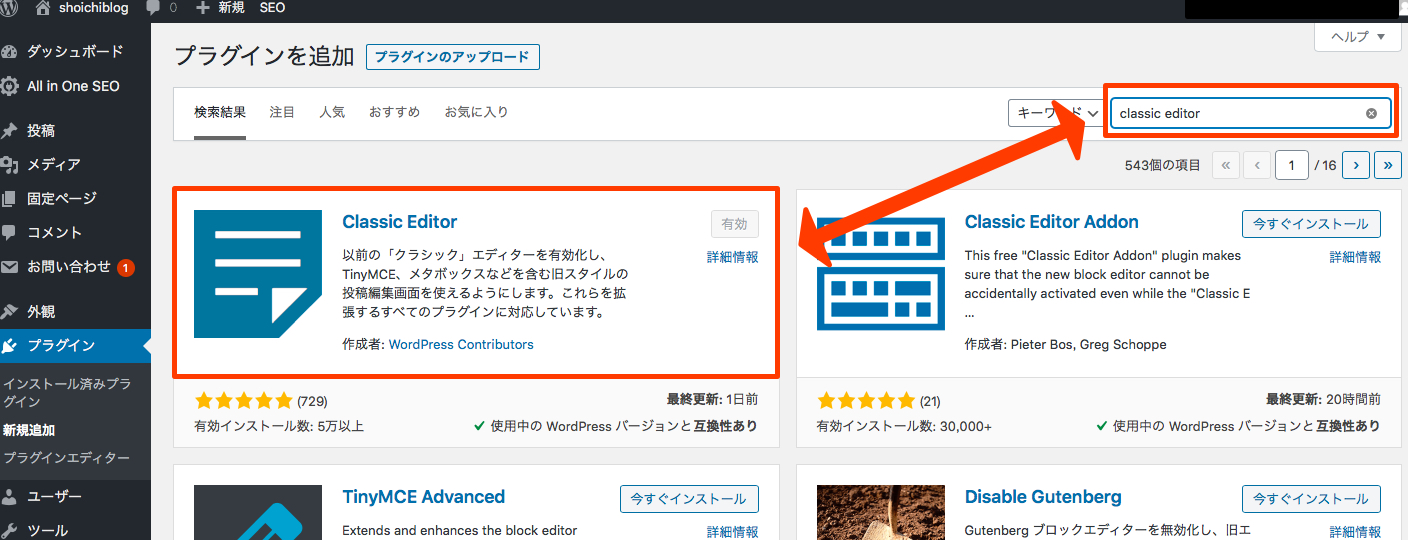Open the WordPress Contributors author link
Image resolution: width=1408 pixels, height=540 pixels.
point(461,345)
